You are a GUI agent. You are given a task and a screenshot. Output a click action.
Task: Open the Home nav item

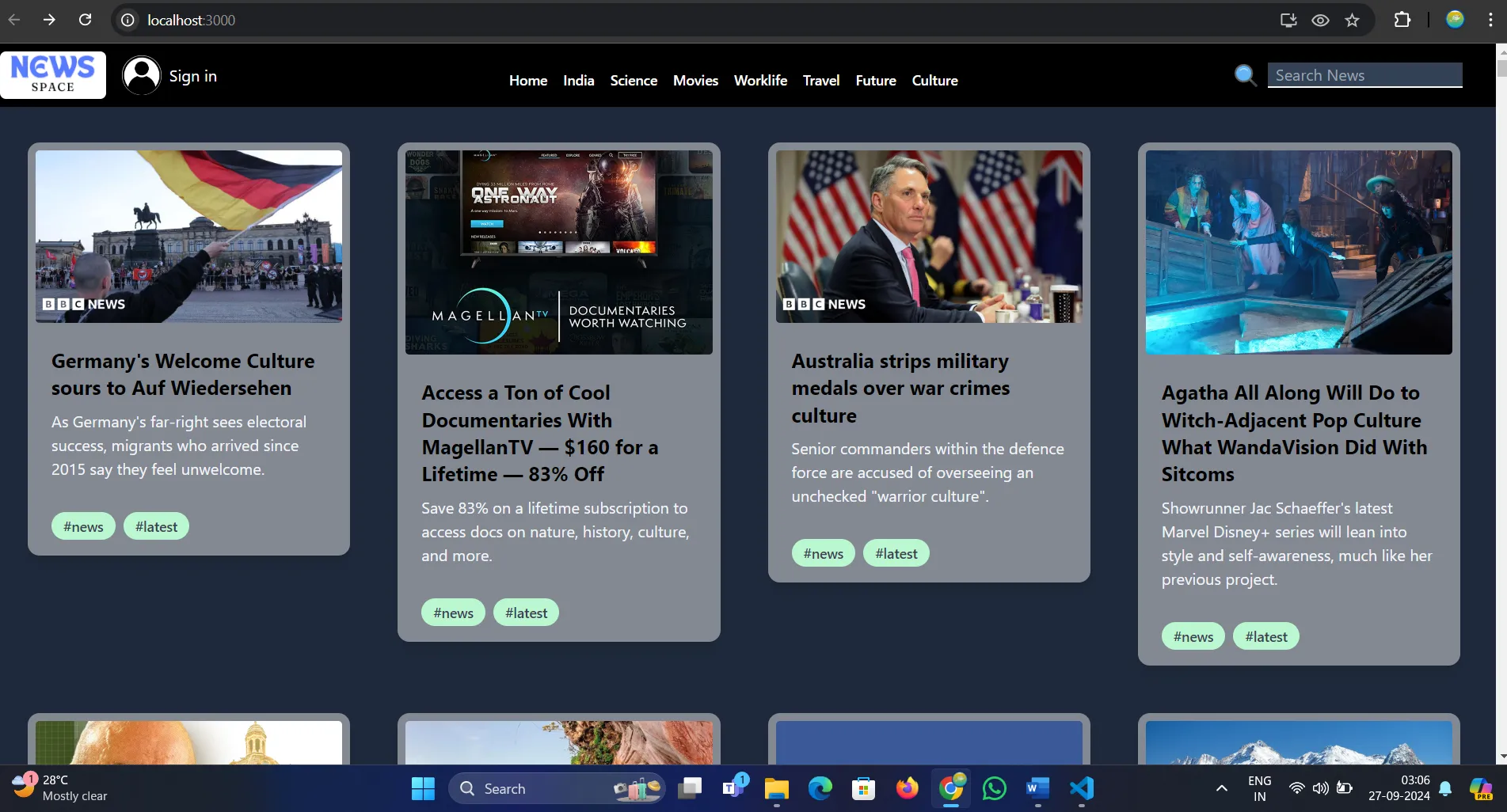(528, 81)
